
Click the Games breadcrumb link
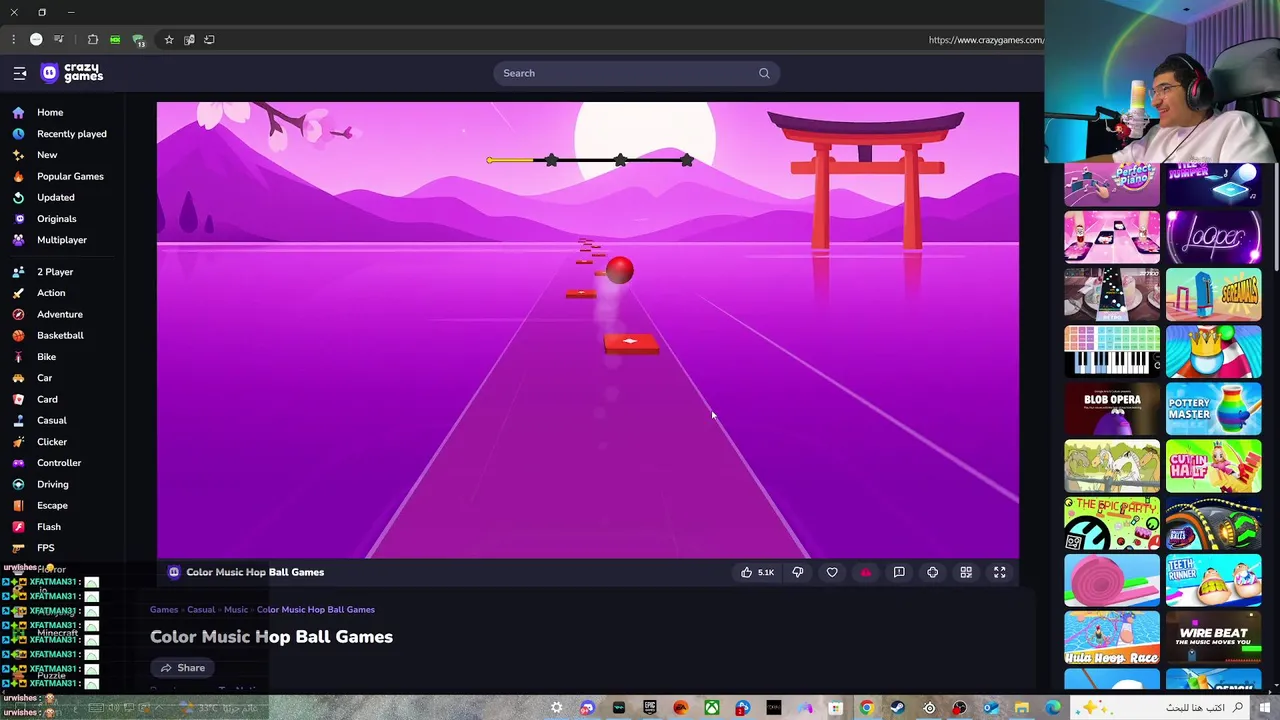point(164,609)
